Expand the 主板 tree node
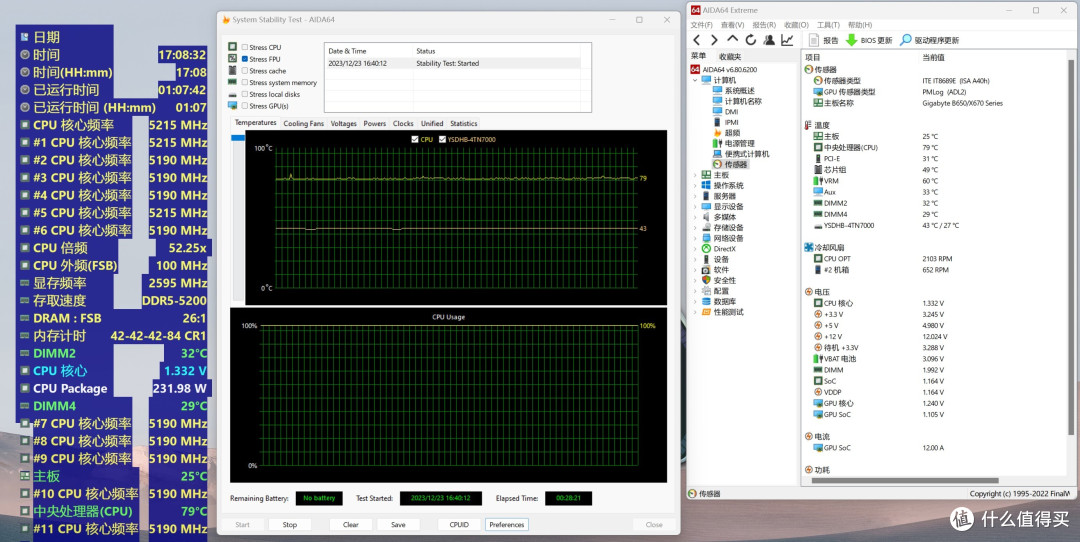This screenshot has height=542, width=1080. point(695,175)
